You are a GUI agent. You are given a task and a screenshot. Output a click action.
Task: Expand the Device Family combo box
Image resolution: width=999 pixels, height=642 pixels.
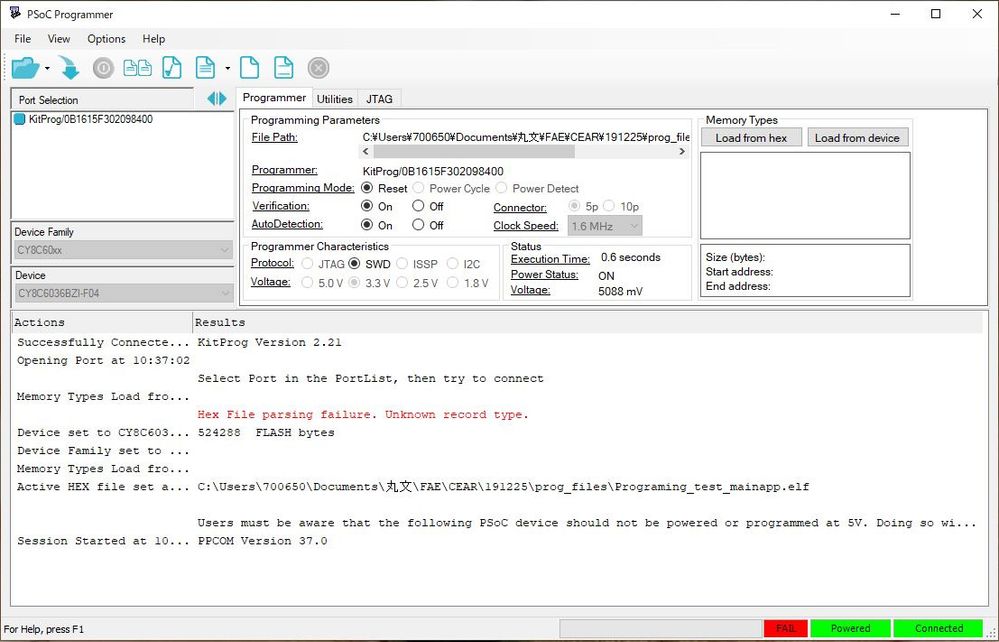pyautogui.click(x=123, y=250)
